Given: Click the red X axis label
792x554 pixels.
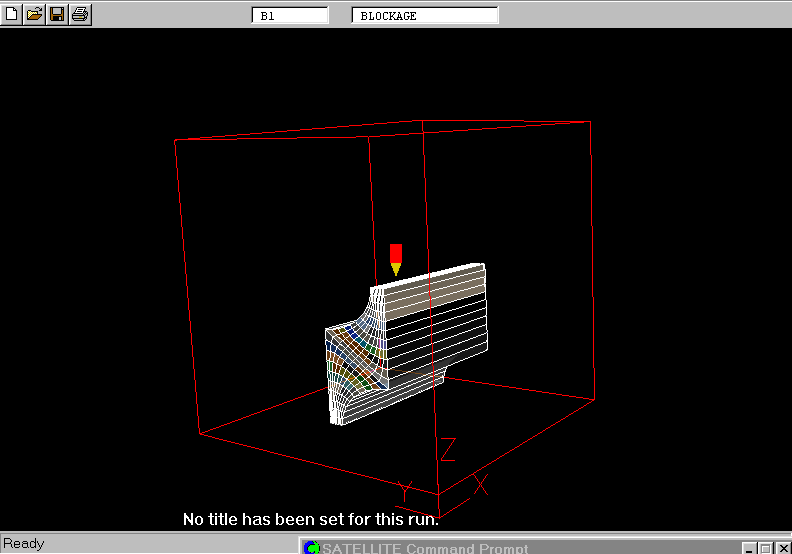Looking at the screenshot, I should pos(480,484).
